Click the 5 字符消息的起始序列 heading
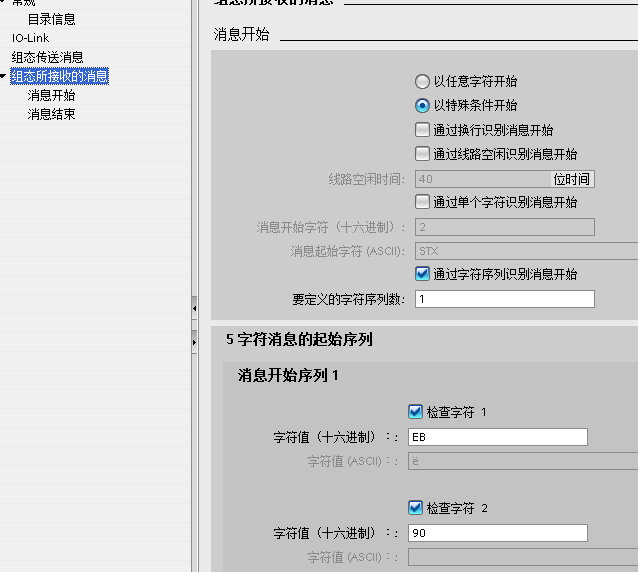 point(299,339)
